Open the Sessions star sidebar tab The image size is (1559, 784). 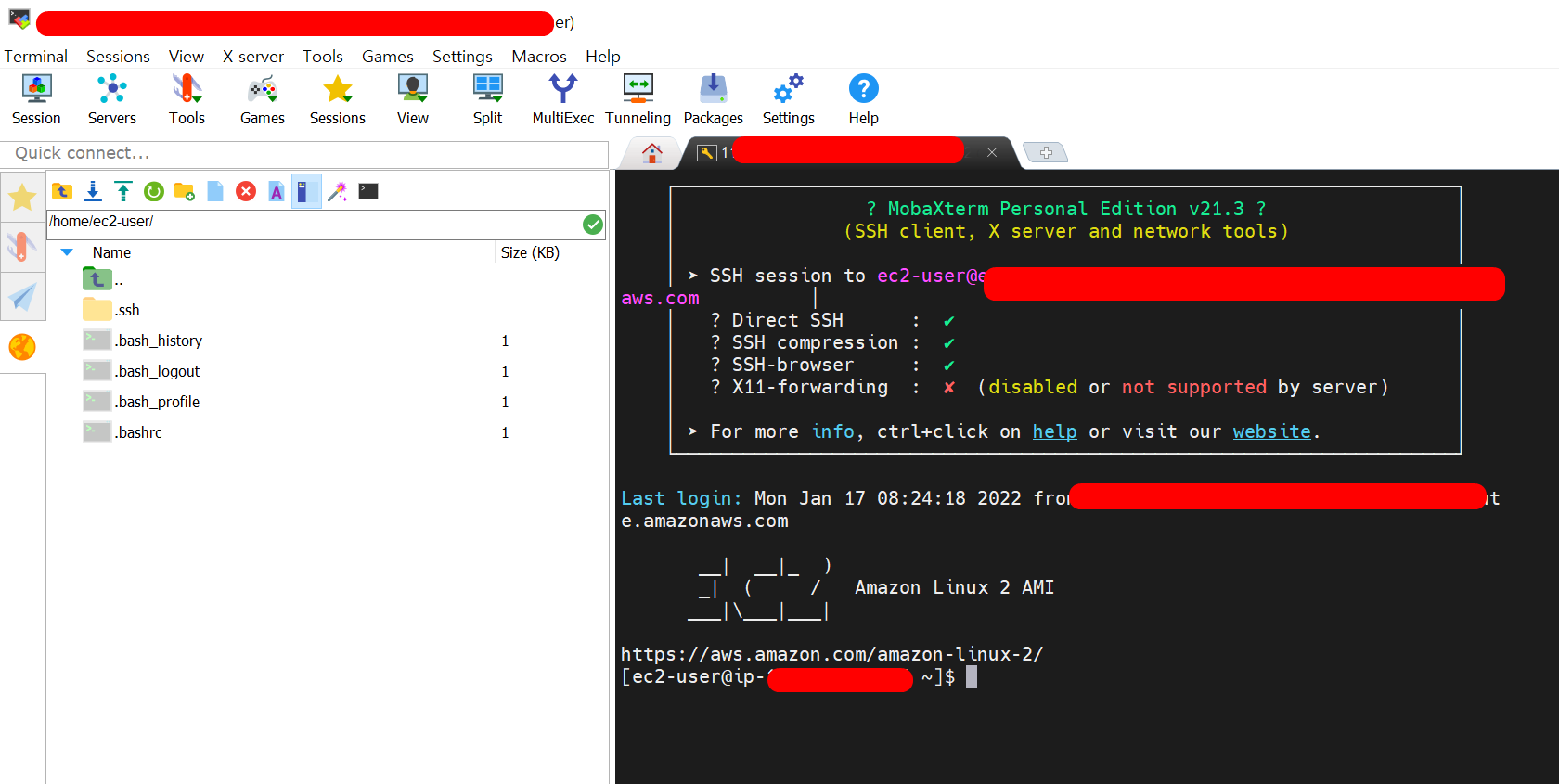click(22, 197)
